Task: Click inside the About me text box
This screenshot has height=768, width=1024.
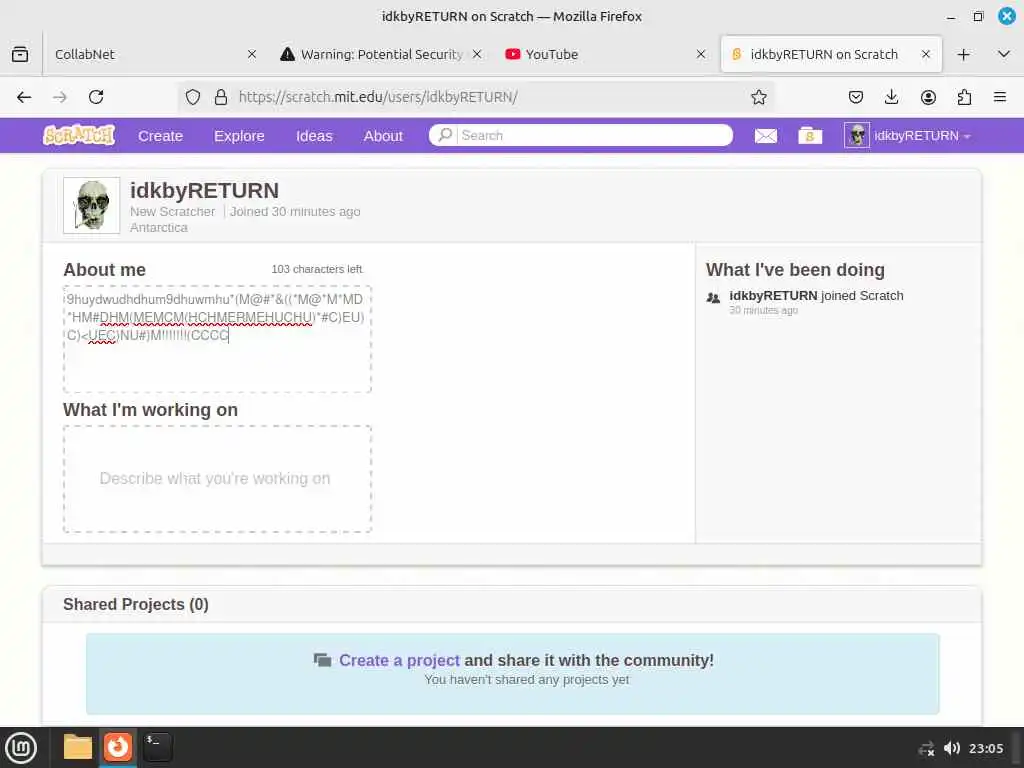Action: (x=217, y=339)
